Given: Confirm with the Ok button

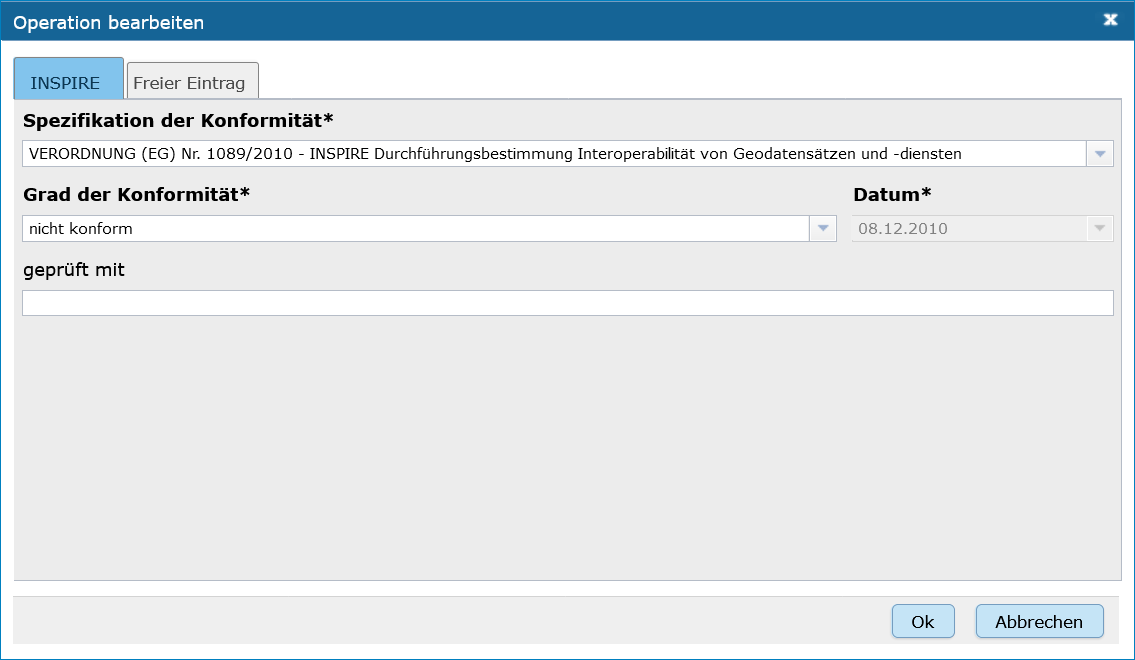Looking at the screenshot, I should coord(923,622).
